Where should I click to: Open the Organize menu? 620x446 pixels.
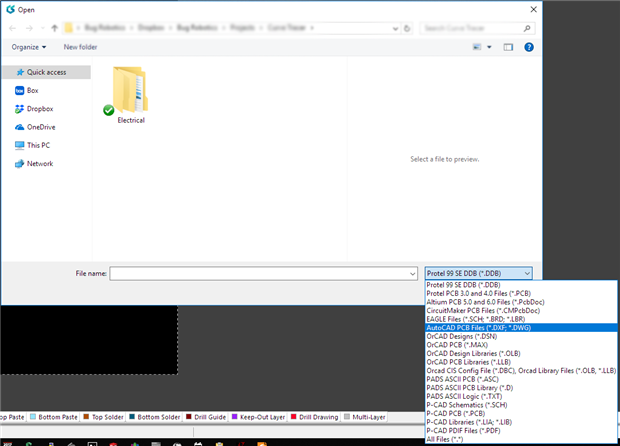[x=28, y=47]
